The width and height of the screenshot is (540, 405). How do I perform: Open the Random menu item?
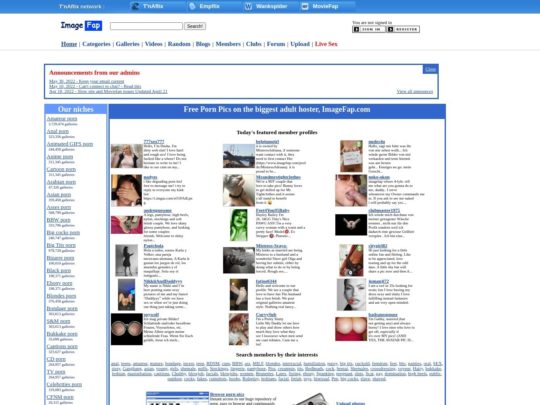179,44
